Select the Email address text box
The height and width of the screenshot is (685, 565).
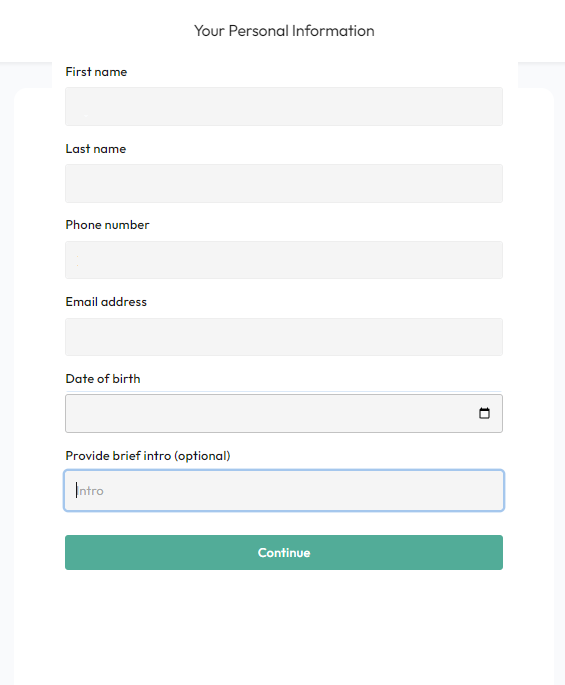click(284, 337)
